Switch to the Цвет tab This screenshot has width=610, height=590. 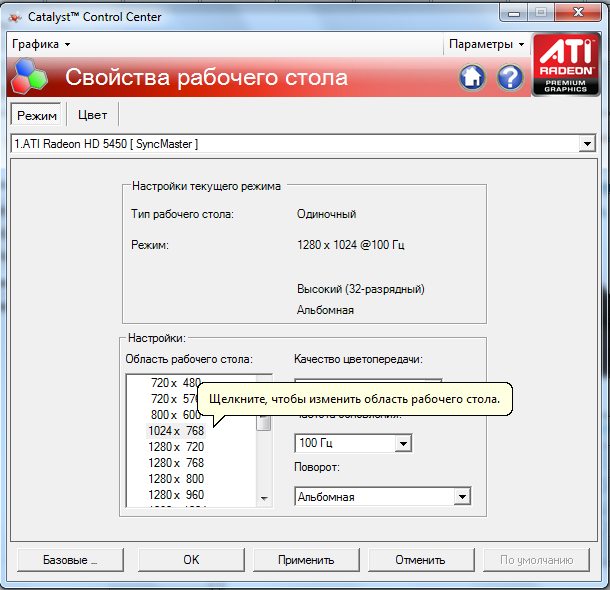coord(92,115)
